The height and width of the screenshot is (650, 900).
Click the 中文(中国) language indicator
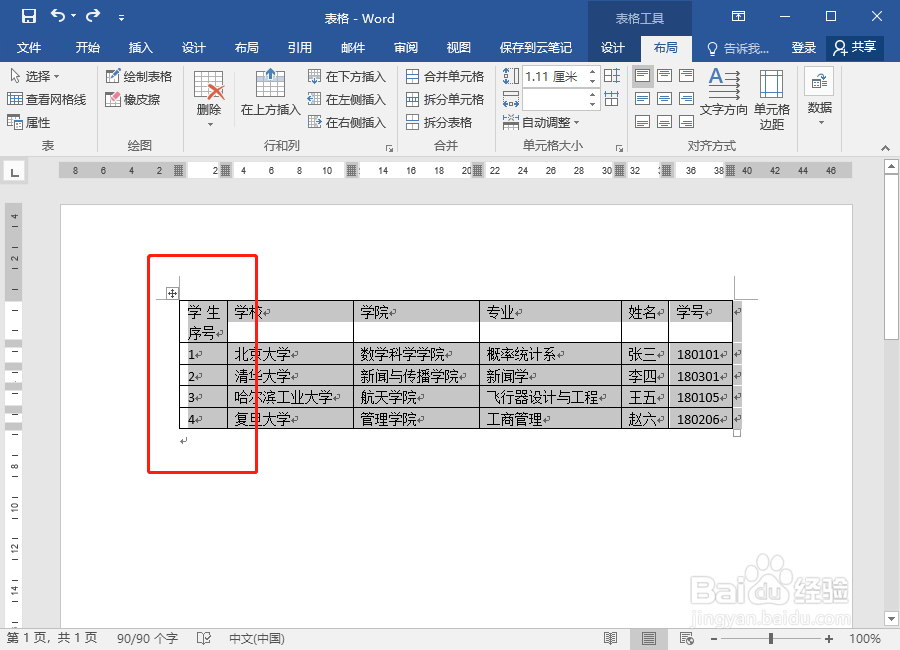[x=257, y=639]
